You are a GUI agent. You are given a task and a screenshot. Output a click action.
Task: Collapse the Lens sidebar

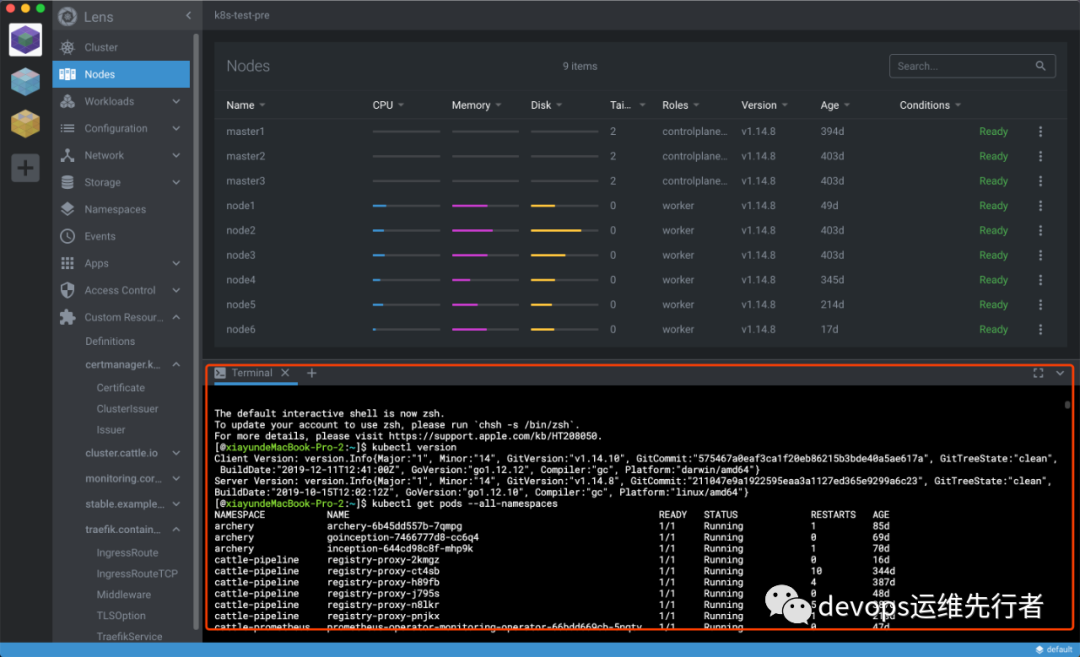188,16
